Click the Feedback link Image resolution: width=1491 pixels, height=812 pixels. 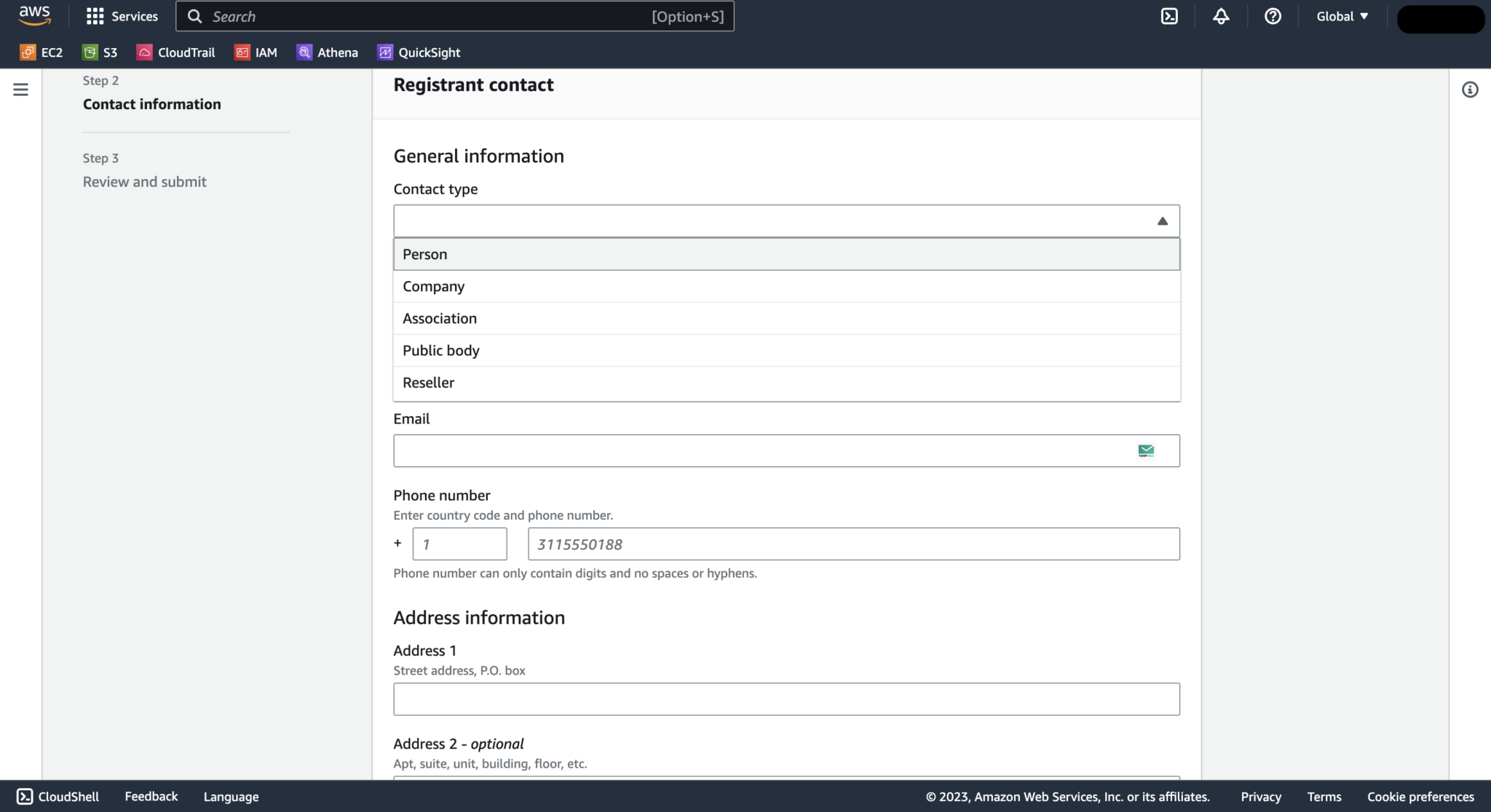pyautogui.click(x=151, y=796)
